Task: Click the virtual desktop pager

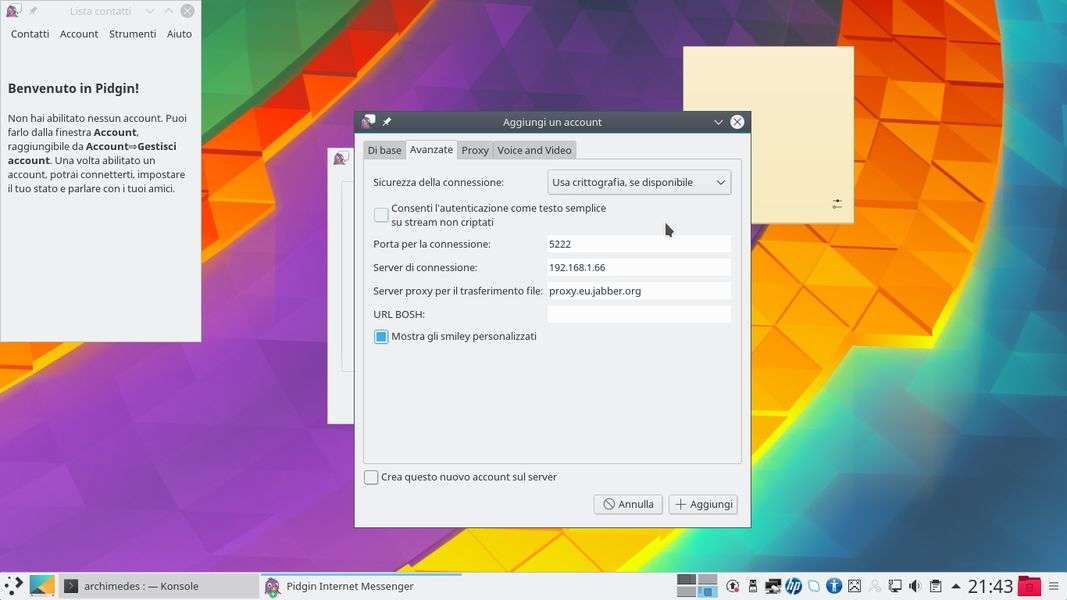Action: [697, 586]
